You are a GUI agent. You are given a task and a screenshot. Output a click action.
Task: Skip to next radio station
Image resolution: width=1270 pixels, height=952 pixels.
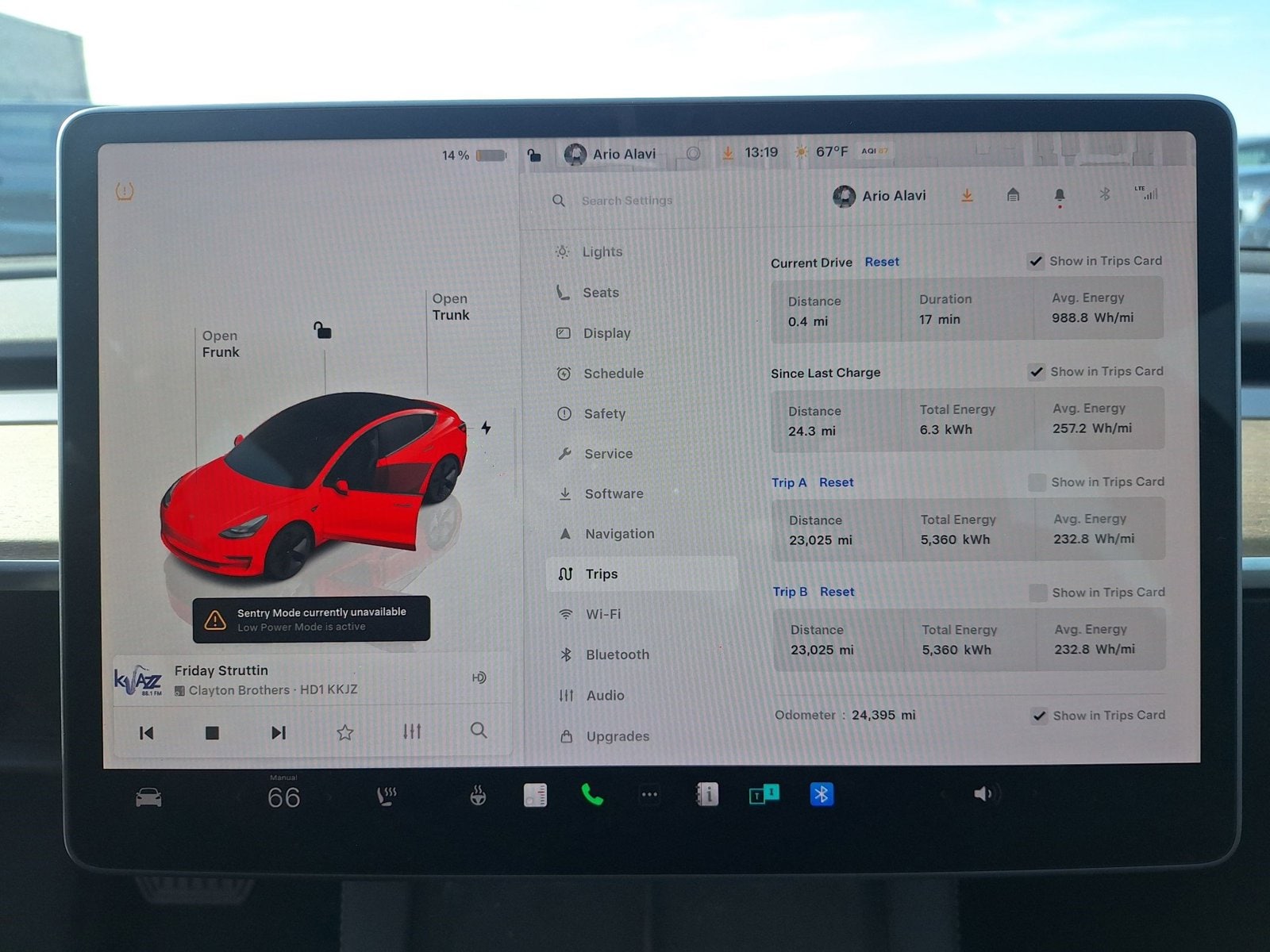point(278,732)
